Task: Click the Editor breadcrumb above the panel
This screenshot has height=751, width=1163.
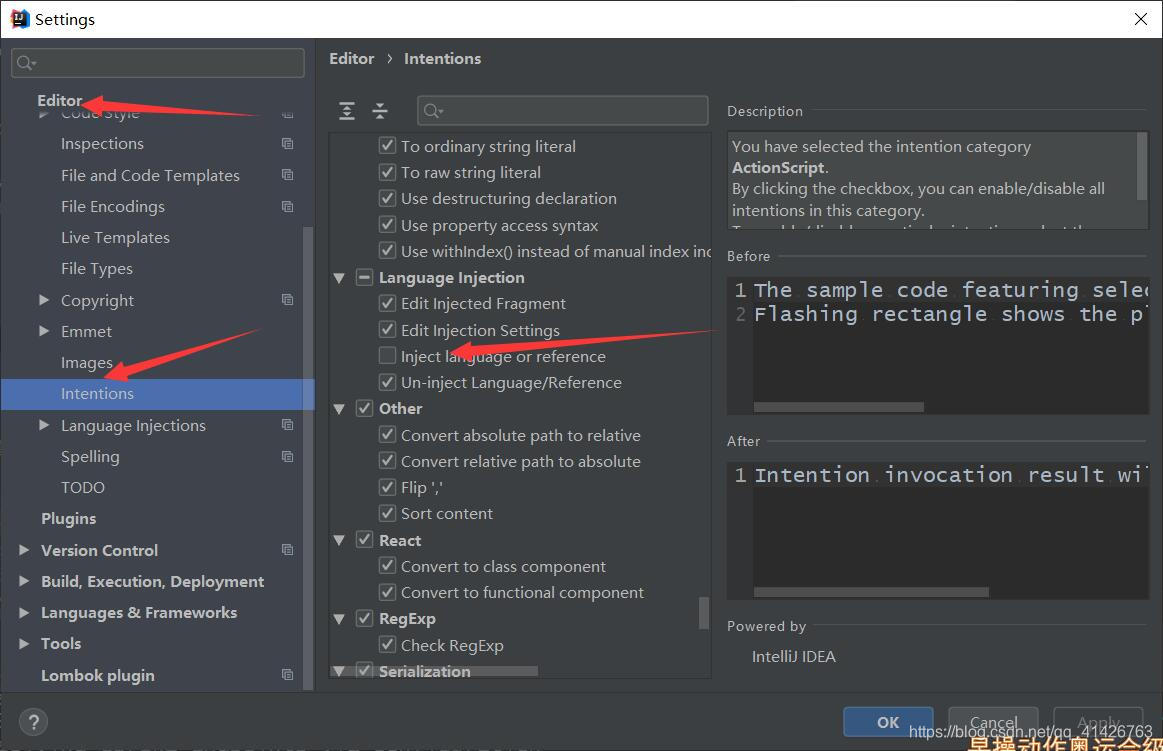Action: coord(352,58)
